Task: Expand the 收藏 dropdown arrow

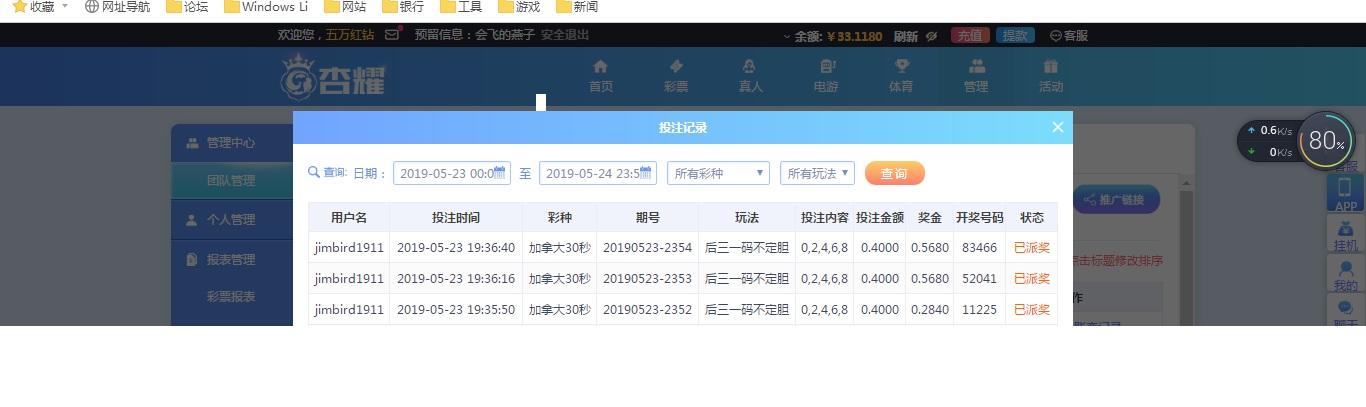Action: [65, 6]
